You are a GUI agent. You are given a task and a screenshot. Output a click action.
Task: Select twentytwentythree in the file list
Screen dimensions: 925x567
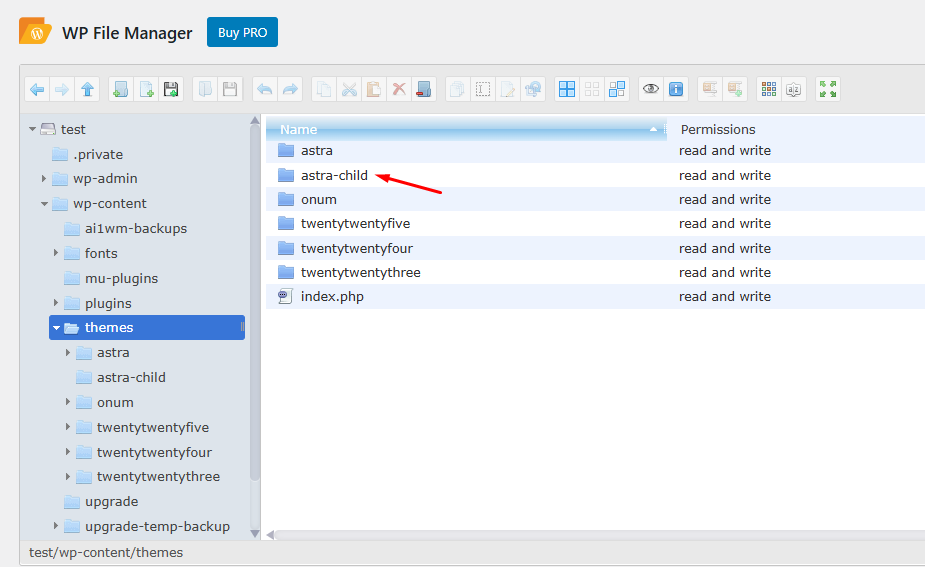tap(595, 273)
